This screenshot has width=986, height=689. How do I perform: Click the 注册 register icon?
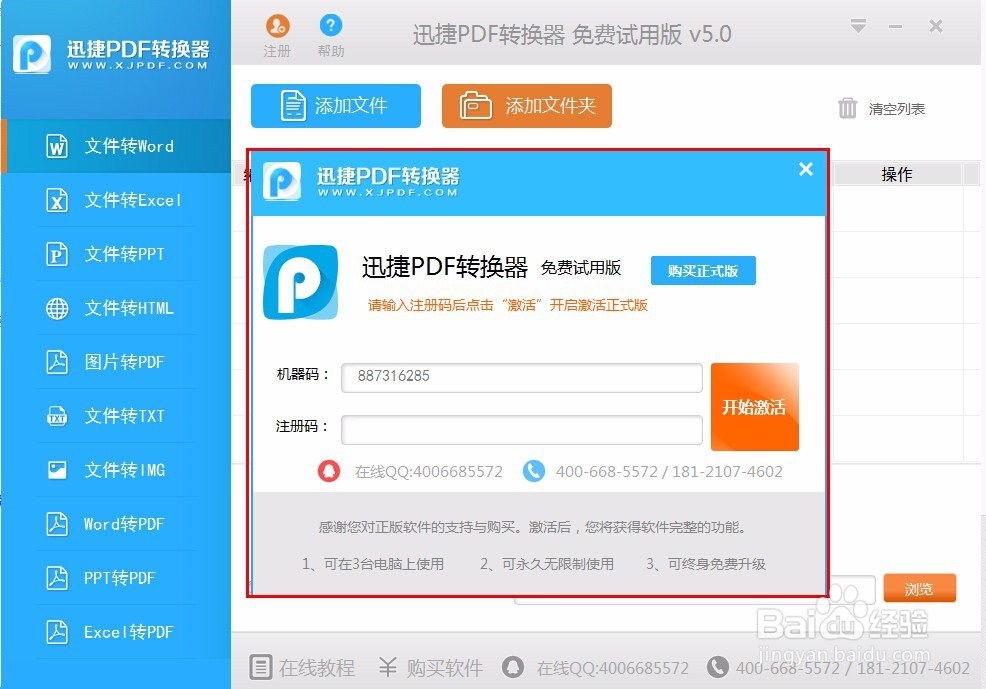277,26
